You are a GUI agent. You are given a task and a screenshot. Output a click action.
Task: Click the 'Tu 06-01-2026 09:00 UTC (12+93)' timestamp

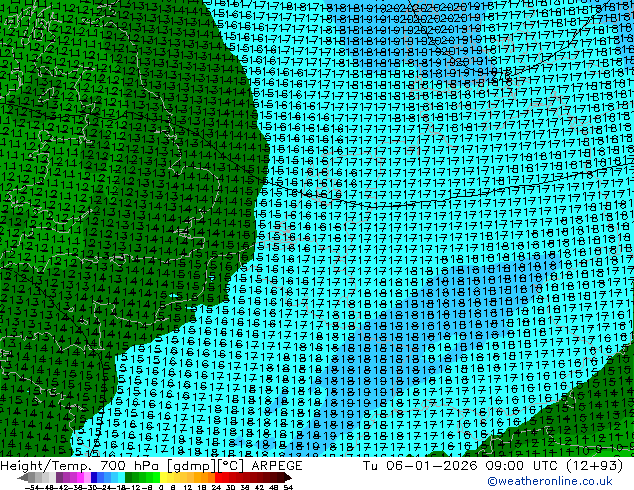pos(493,466)
